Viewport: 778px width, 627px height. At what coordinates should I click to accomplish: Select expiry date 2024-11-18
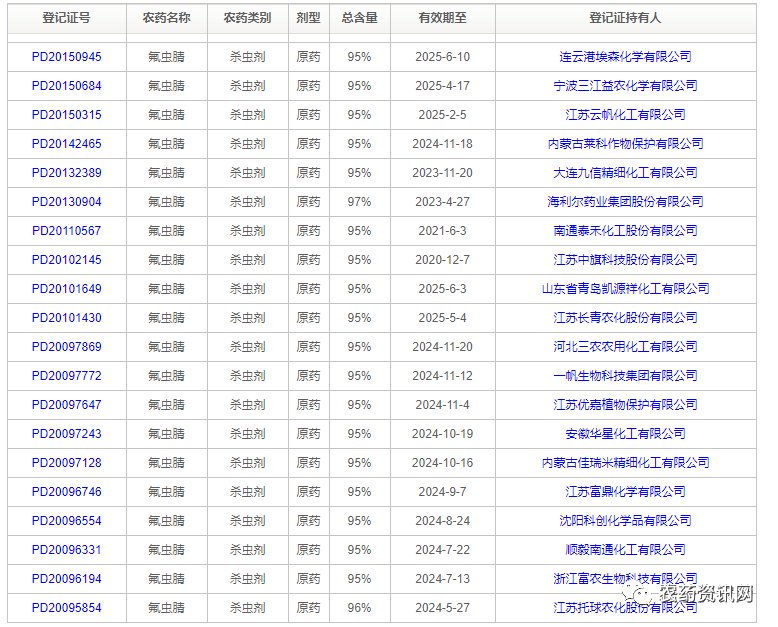point(443,144)
